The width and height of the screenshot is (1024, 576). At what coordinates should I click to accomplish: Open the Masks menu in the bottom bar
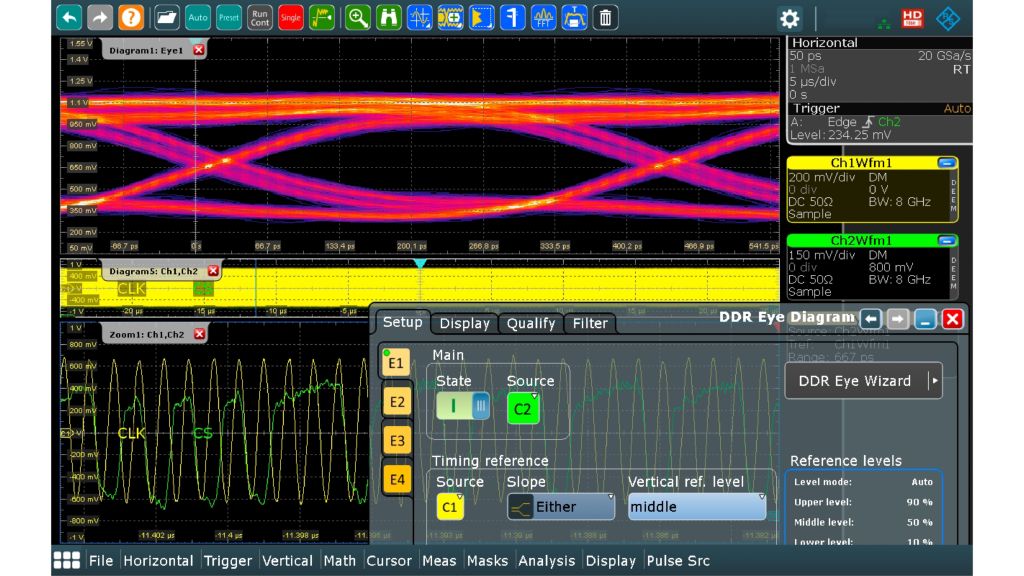(x=487, y=561)
